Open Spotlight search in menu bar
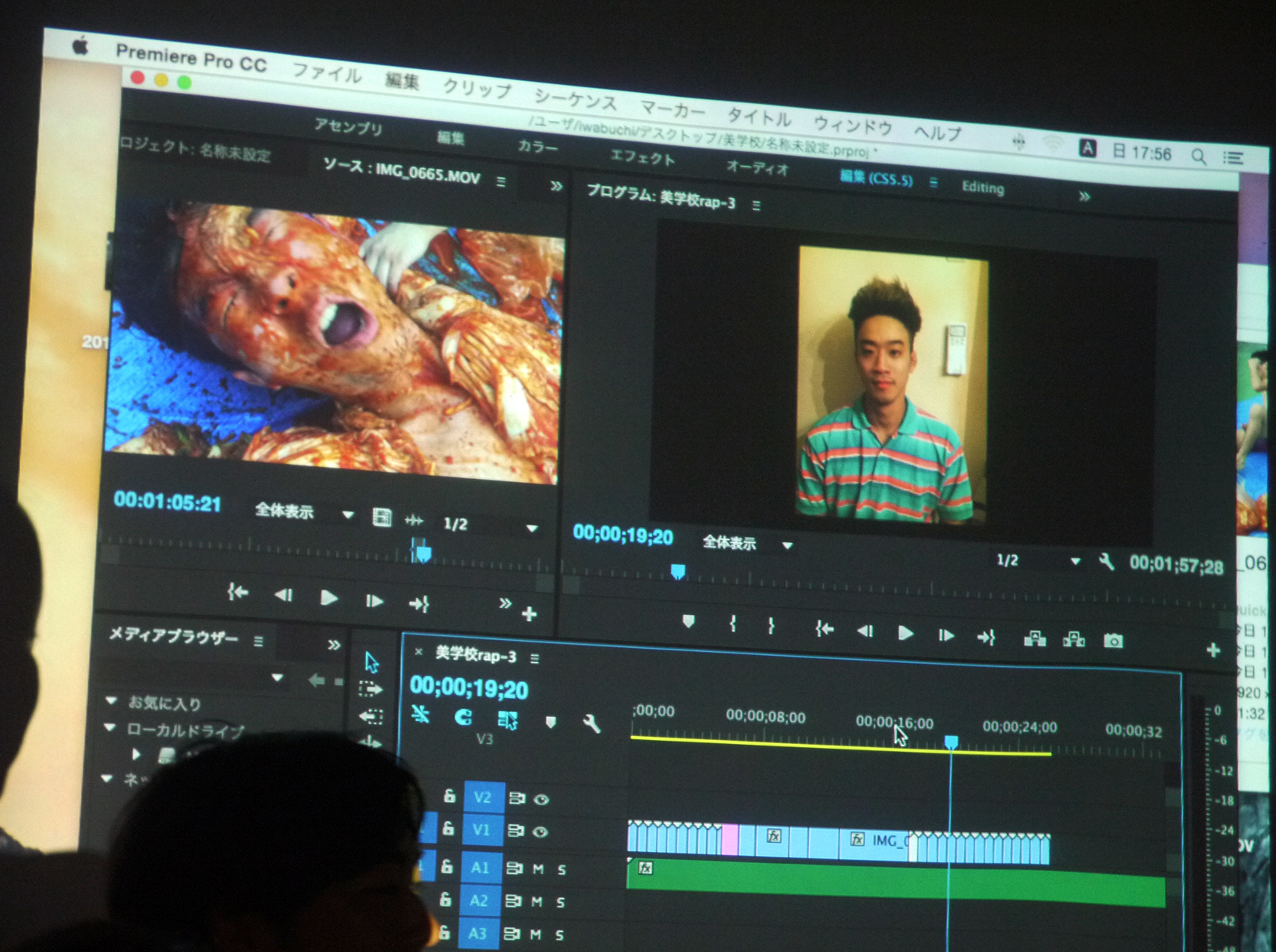 [x=1198, y=156]
